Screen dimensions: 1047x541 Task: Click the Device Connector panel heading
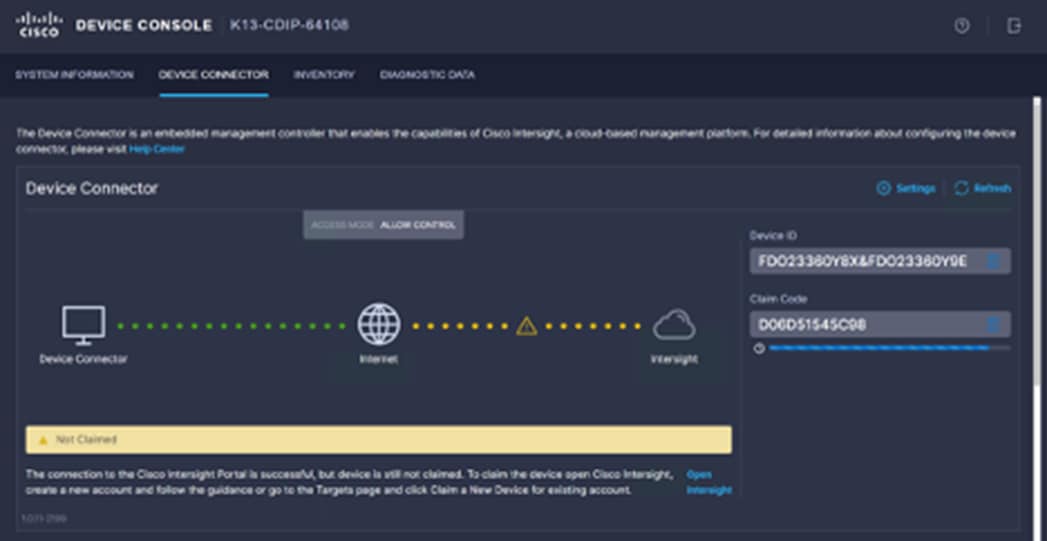[92, 188]
